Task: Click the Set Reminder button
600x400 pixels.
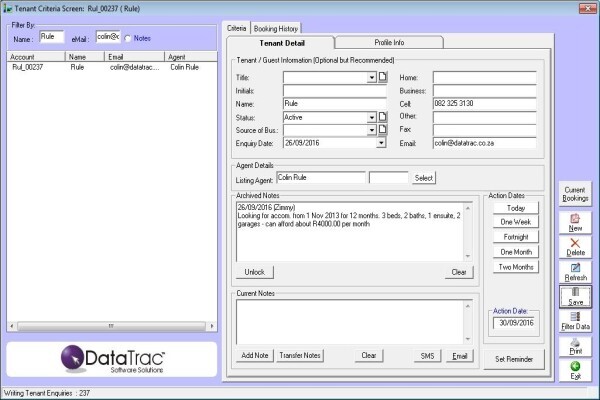Action: pos(514,359)
